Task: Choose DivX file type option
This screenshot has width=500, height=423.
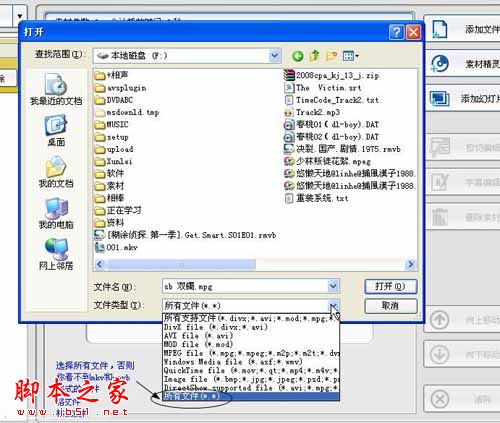Action: [251, 327]
